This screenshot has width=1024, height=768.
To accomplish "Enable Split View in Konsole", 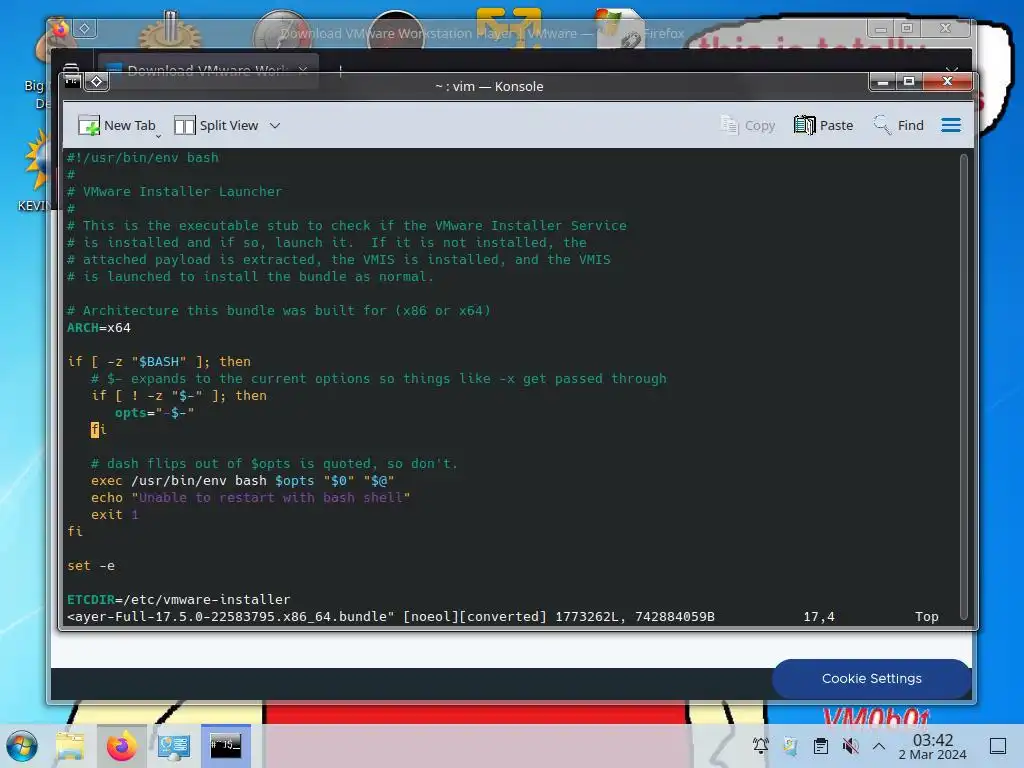I will (216, 125).
